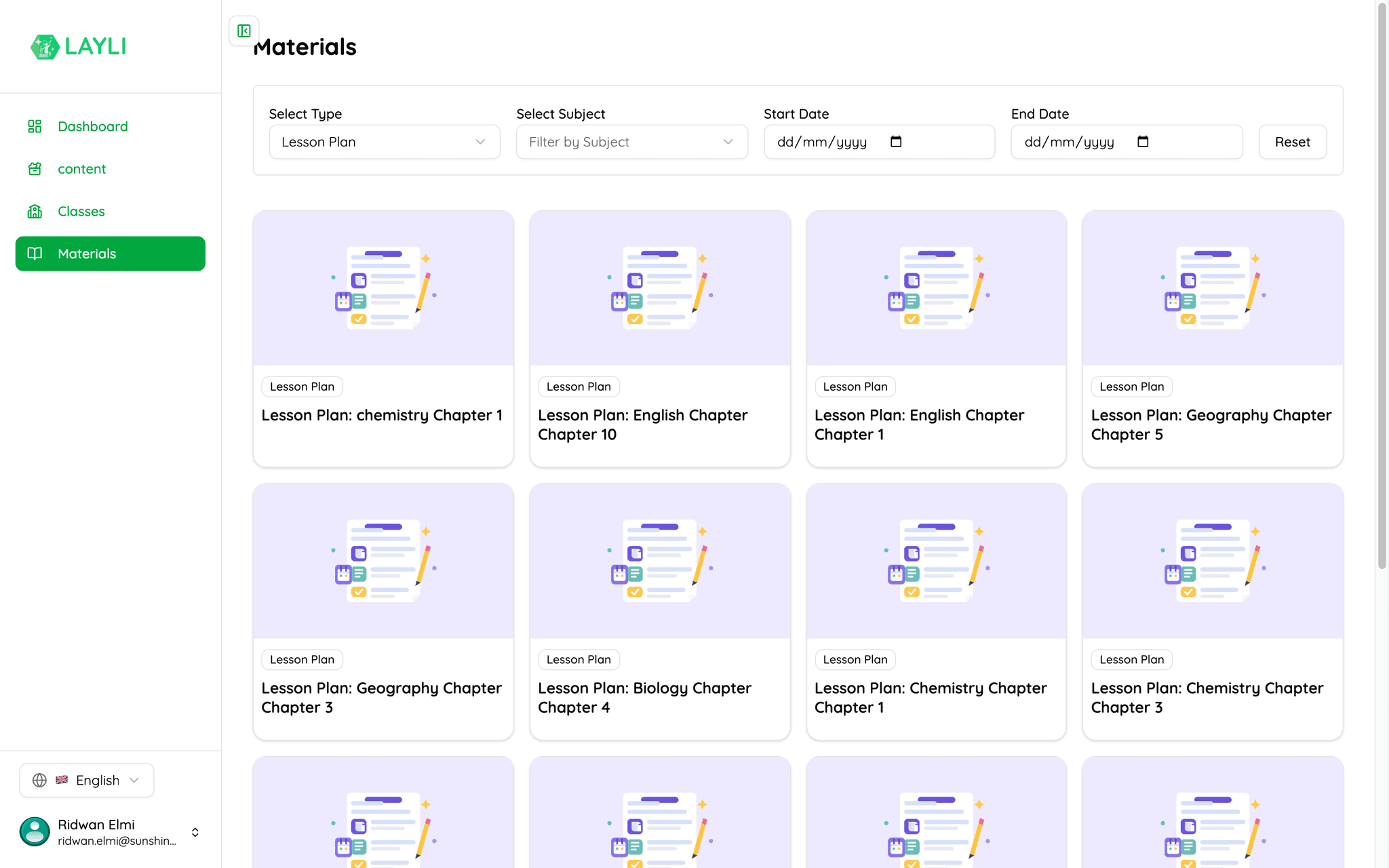Viewport: 1389px width, 868px height.
Task: Open the End Date calendar picker icon
Action: 1143,142
